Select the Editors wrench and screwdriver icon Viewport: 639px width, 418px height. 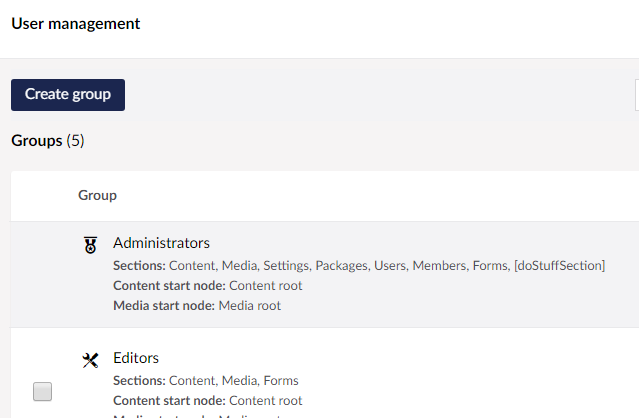coord(90,360)
